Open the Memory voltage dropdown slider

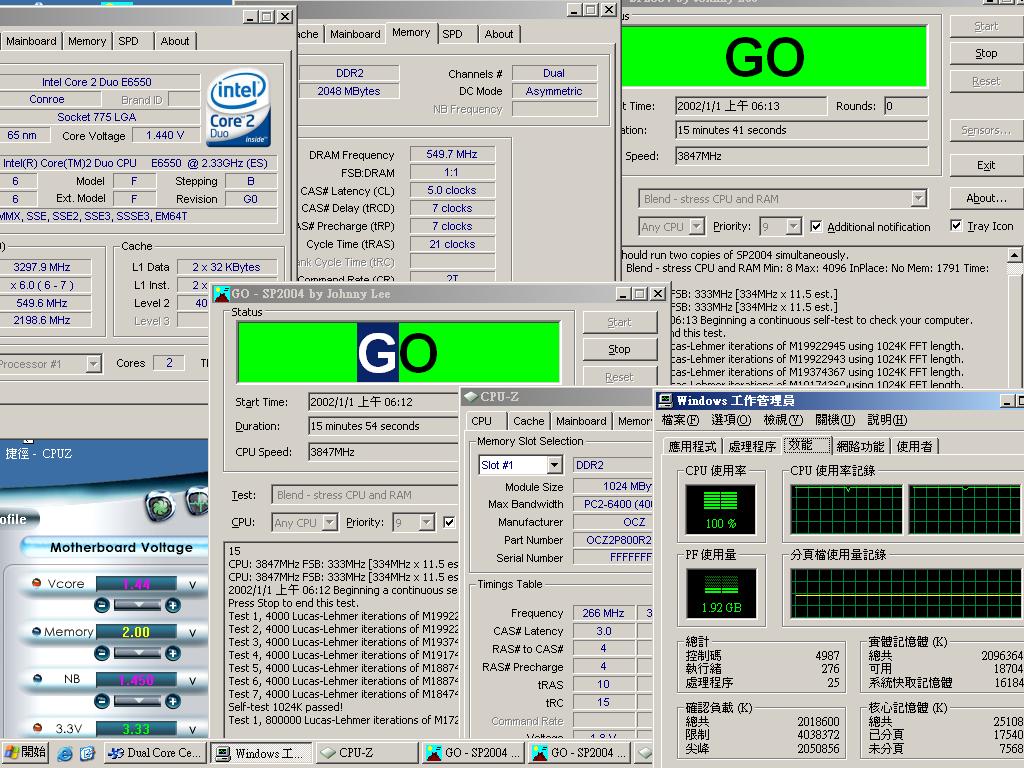pyautogui.click(x=137, y=653)
